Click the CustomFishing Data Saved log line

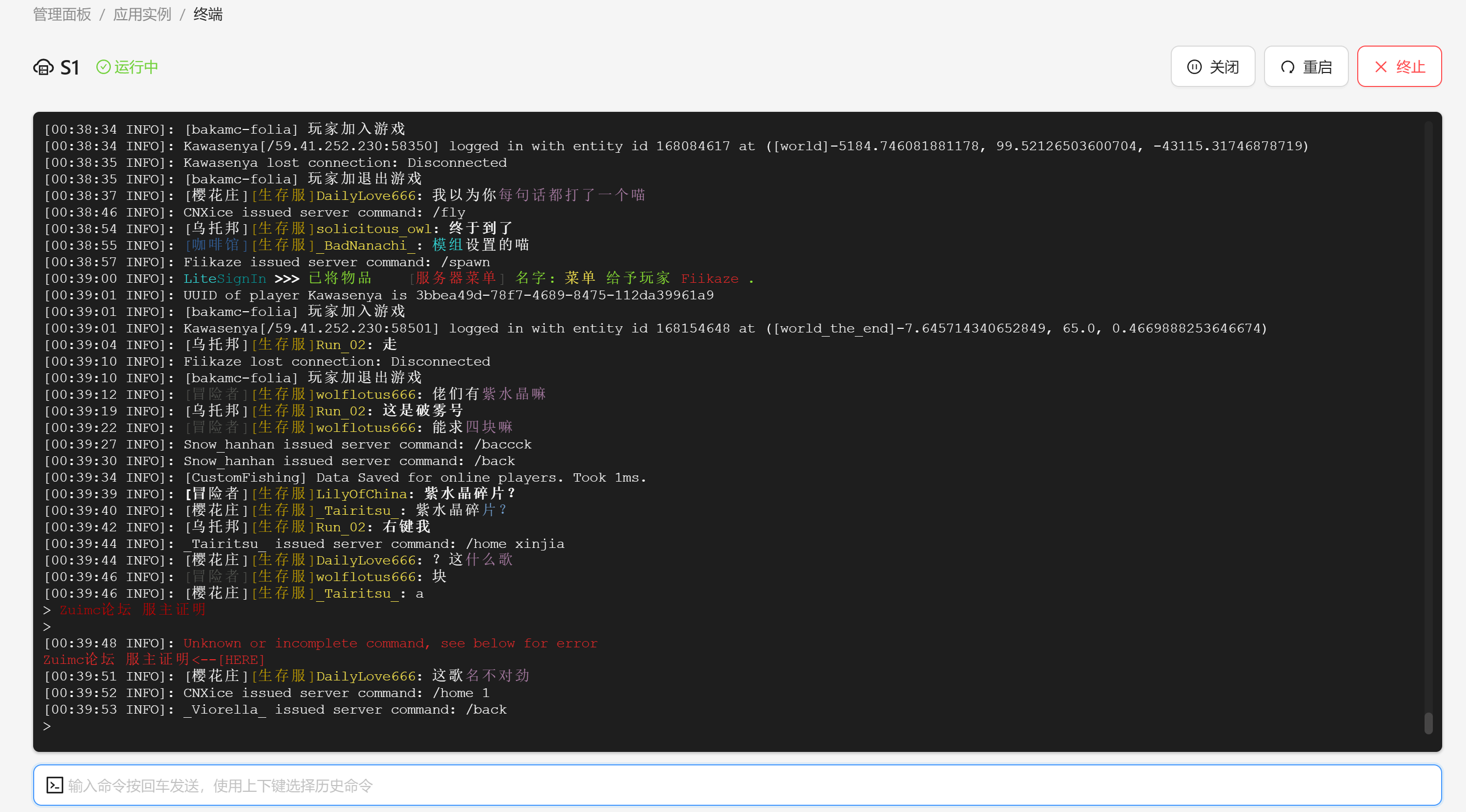pyautogui.click(x=346, y=477)
